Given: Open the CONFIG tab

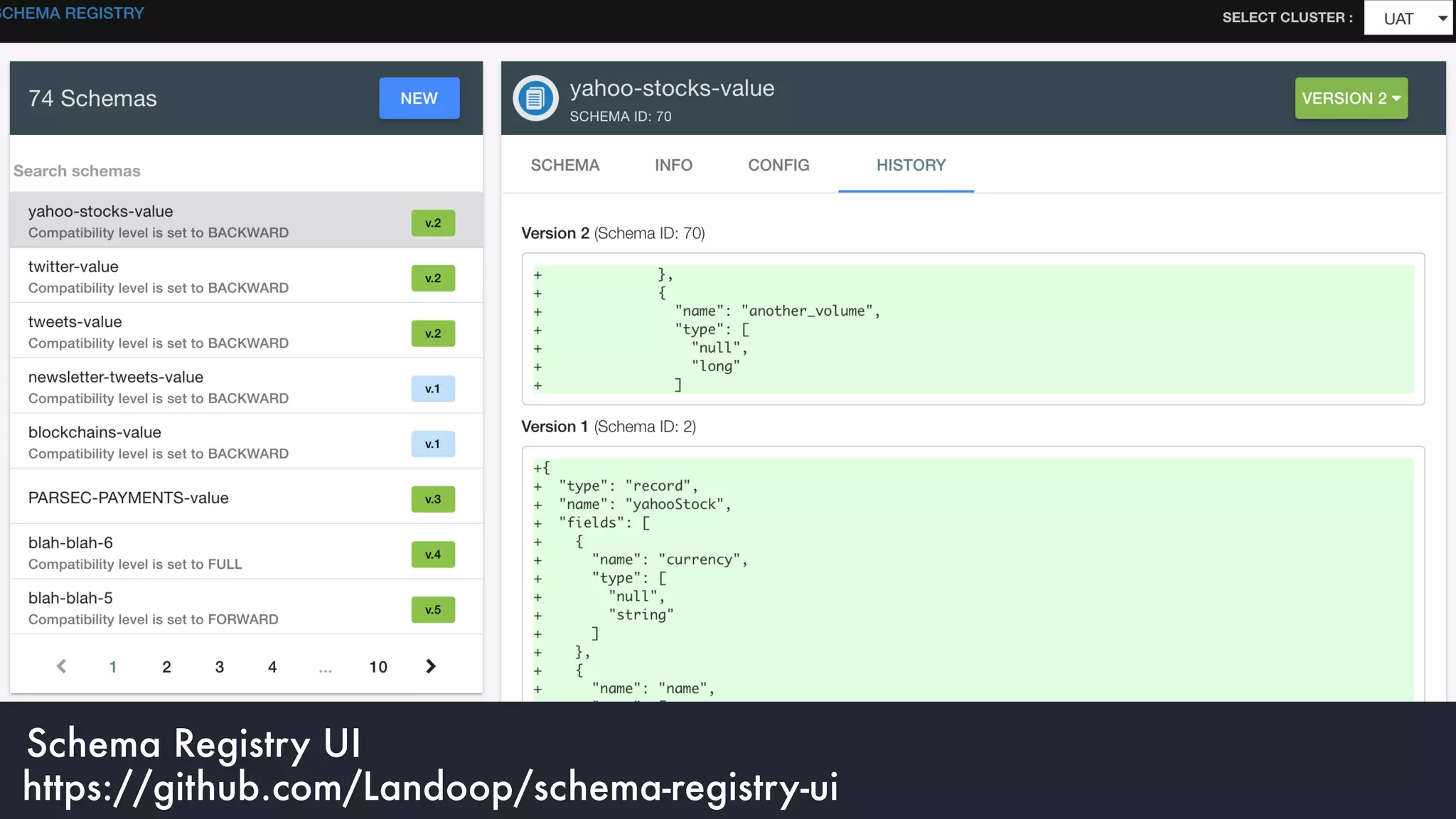Looking at the screenshot, I should [x=778, y=165].
